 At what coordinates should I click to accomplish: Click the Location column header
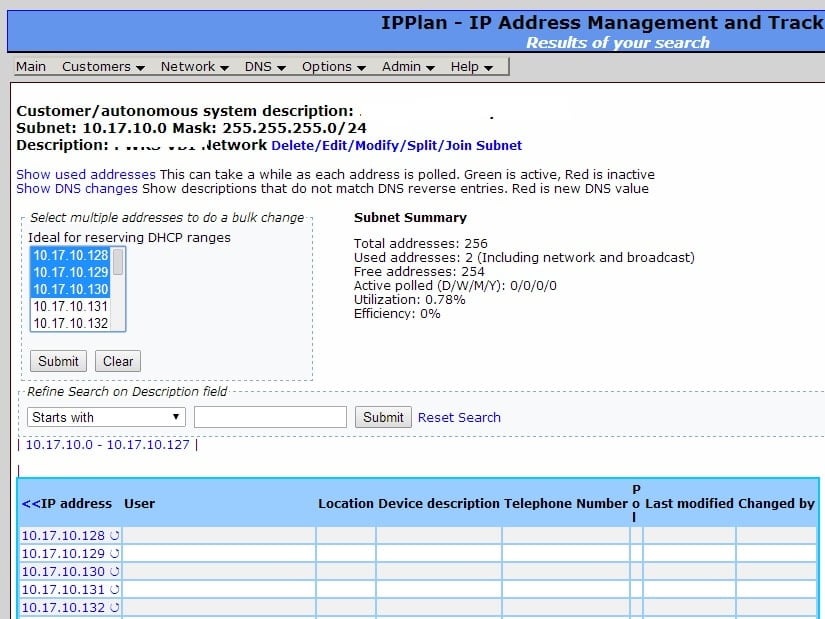coord(346,504)
